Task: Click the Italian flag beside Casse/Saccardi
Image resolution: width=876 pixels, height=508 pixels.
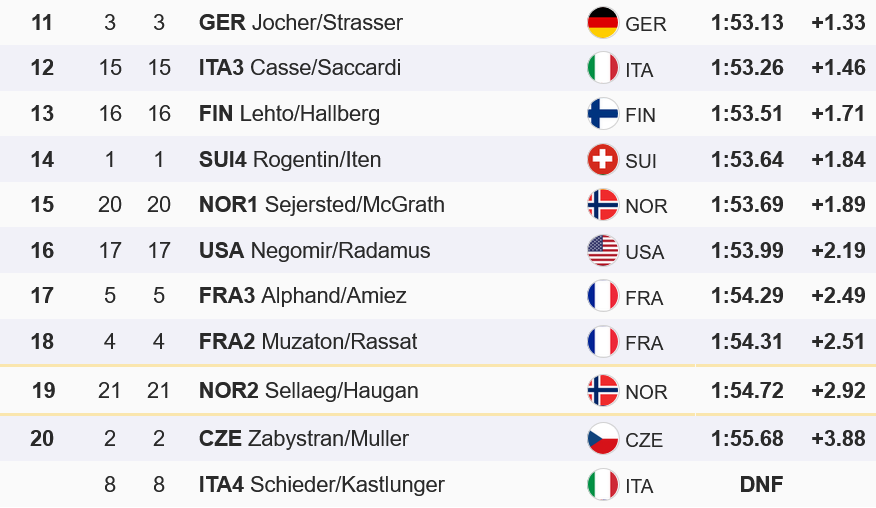Action: [602, 68]
